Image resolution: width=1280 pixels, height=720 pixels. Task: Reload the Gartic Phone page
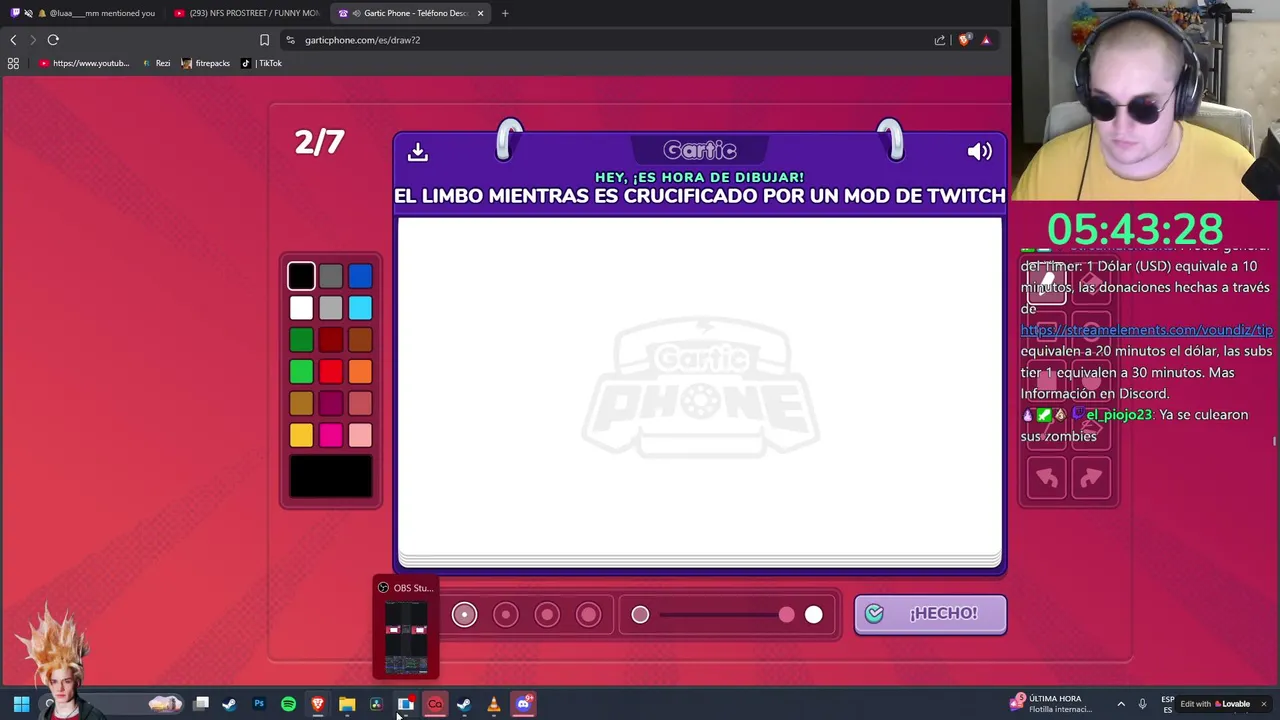[53, 40]
